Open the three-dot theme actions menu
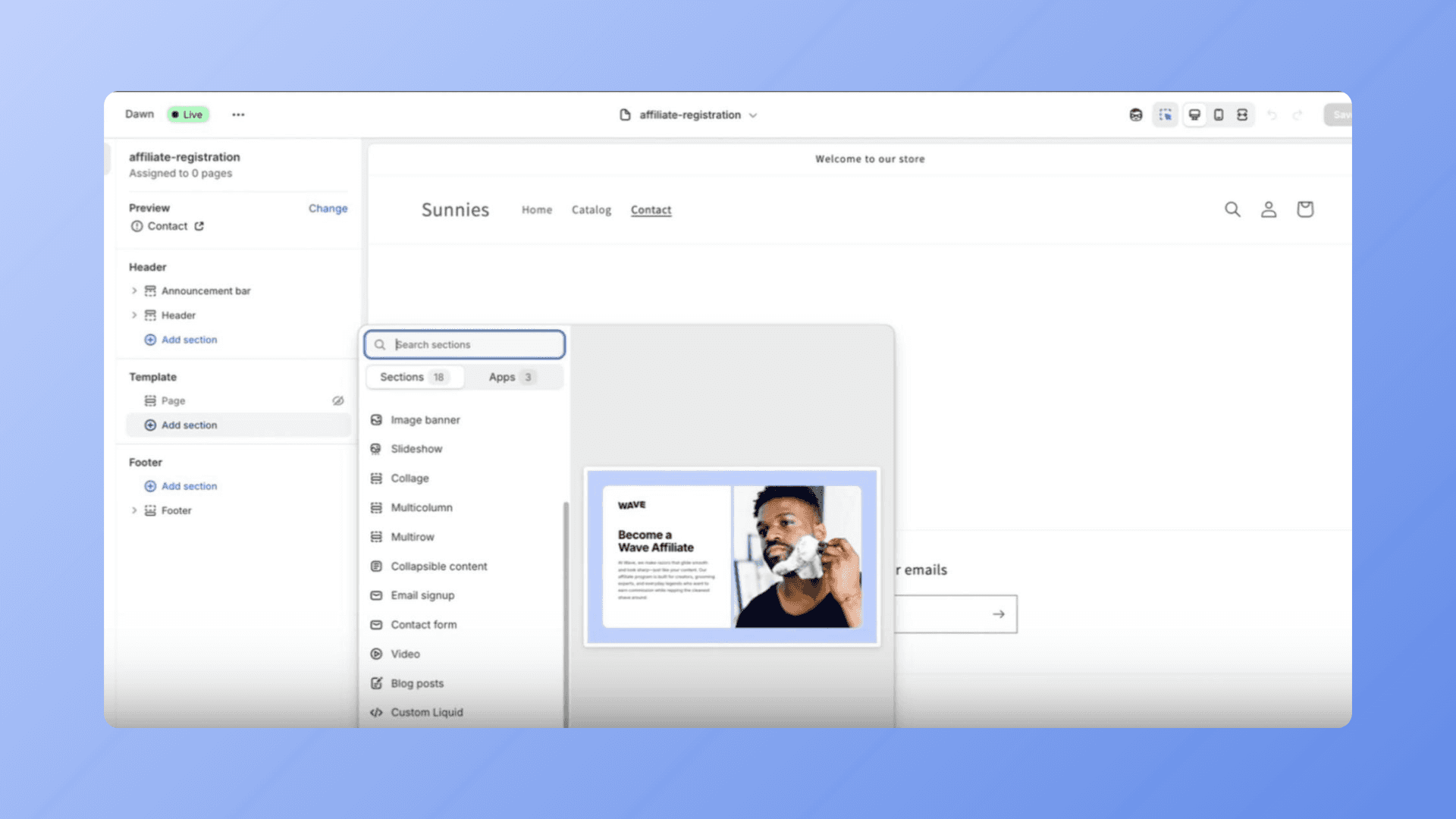 click(238, 115)
